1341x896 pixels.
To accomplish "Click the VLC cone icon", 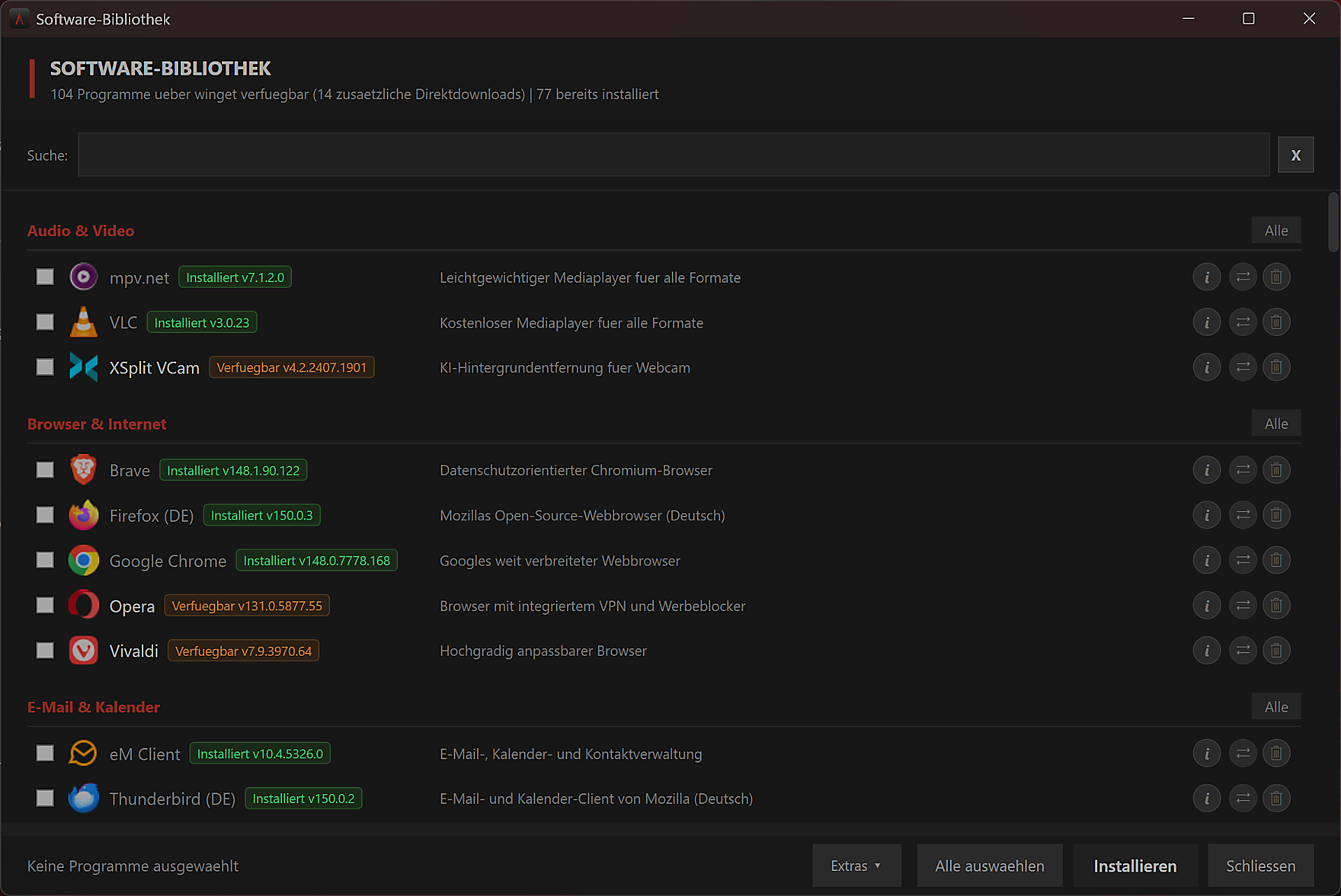I will 83,322.
